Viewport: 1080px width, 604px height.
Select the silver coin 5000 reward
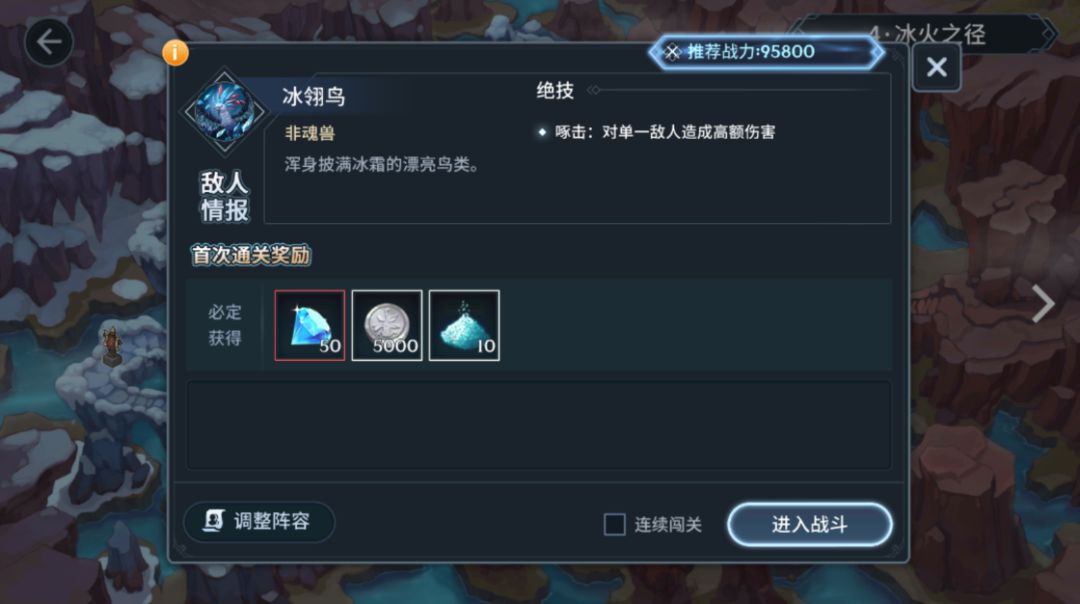tap(387, 325)
